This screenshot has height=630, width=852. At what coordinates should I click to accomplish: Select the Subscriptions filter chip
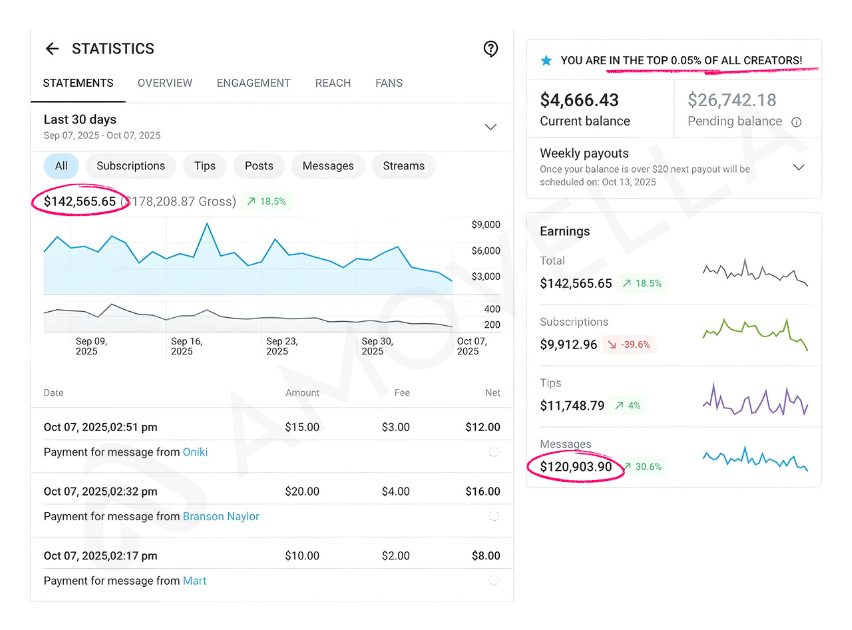131,166
